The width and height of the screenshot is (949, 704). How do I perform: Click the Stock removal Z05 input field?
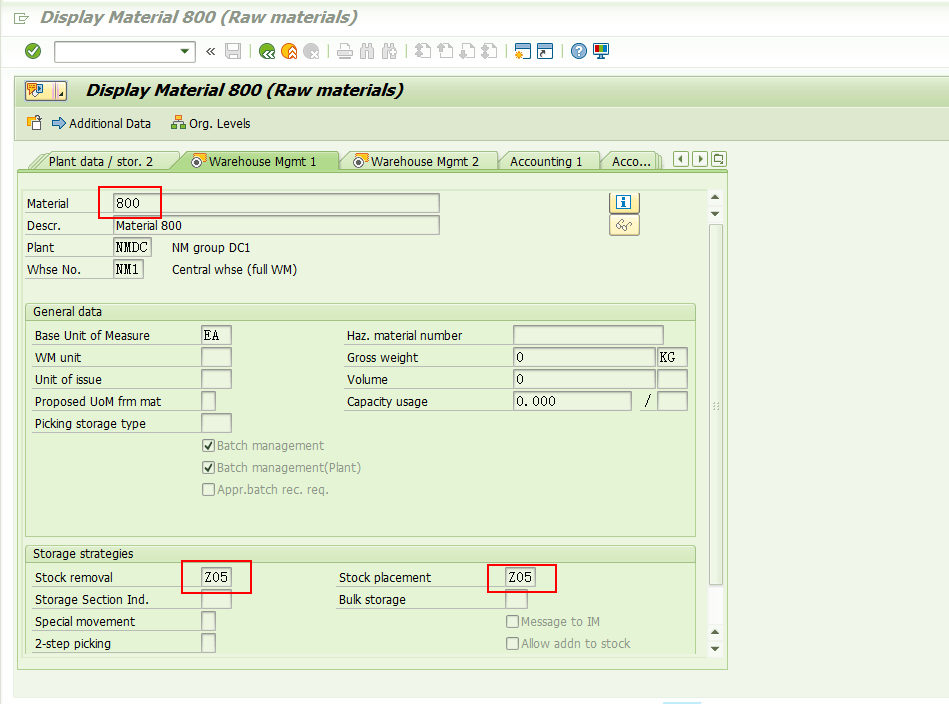pos(216,577)
